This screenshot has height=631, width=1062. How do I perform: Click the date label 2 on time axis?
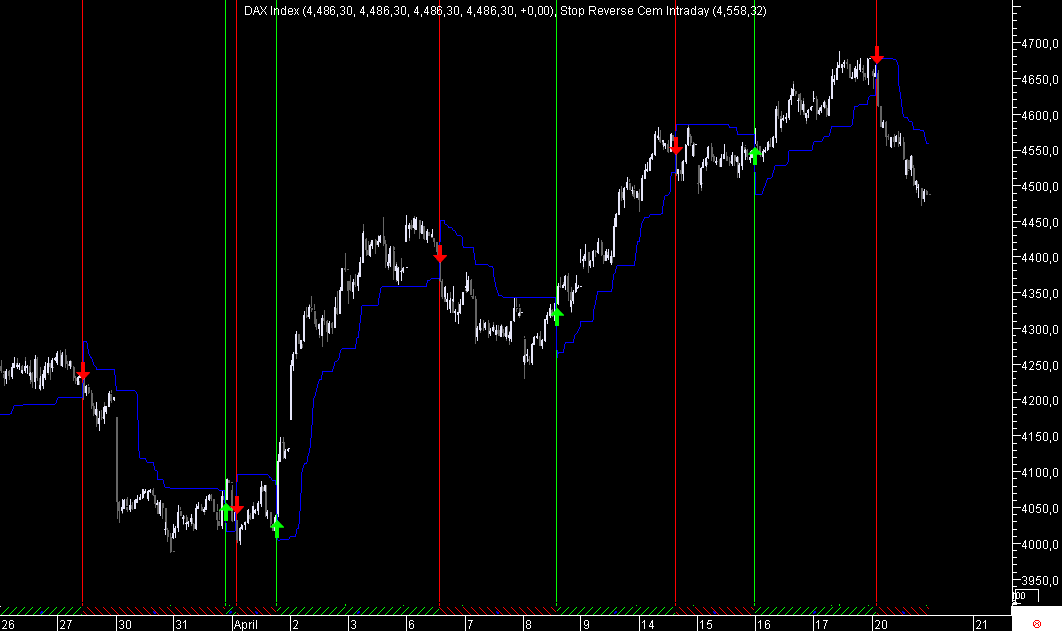(x=295, y=624)
